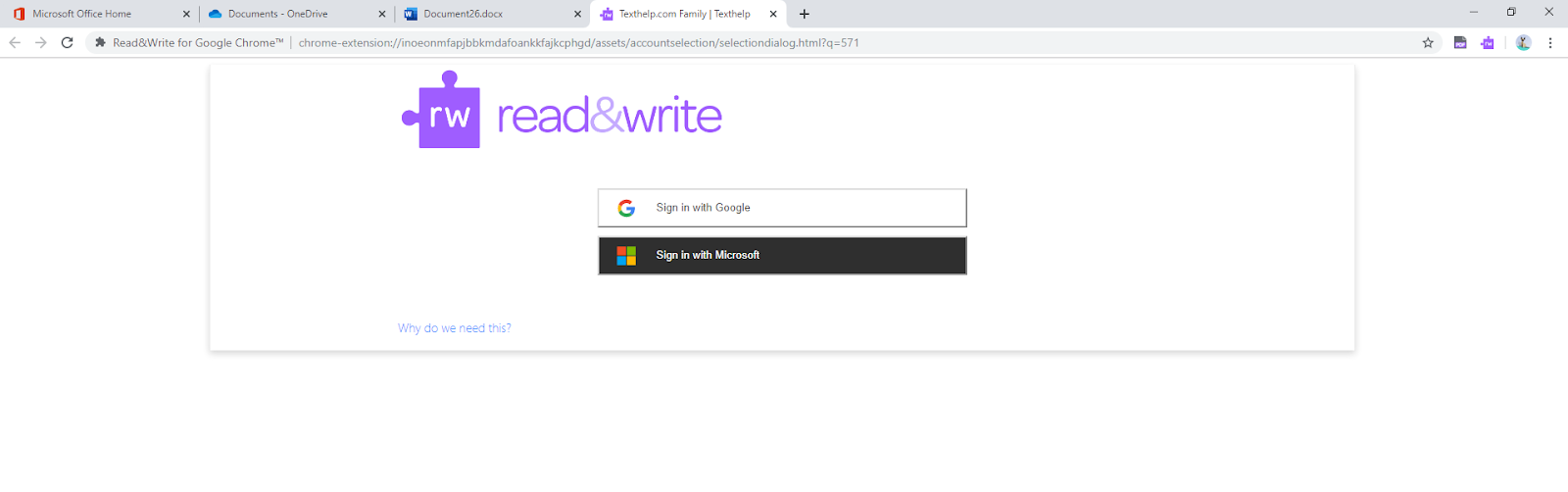
Task: Go back to previous page
Action: tap(15, 42)
